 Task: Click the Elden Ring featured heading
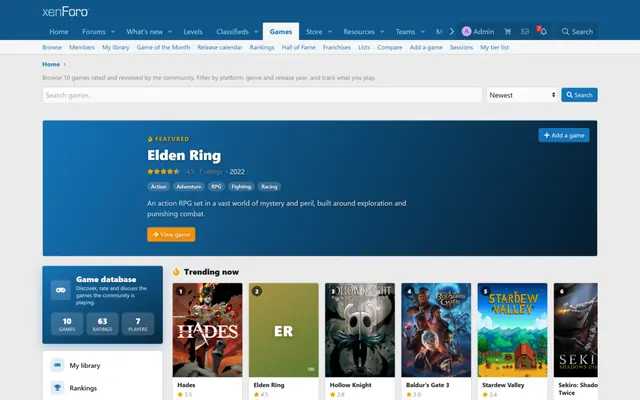[184, 155]
